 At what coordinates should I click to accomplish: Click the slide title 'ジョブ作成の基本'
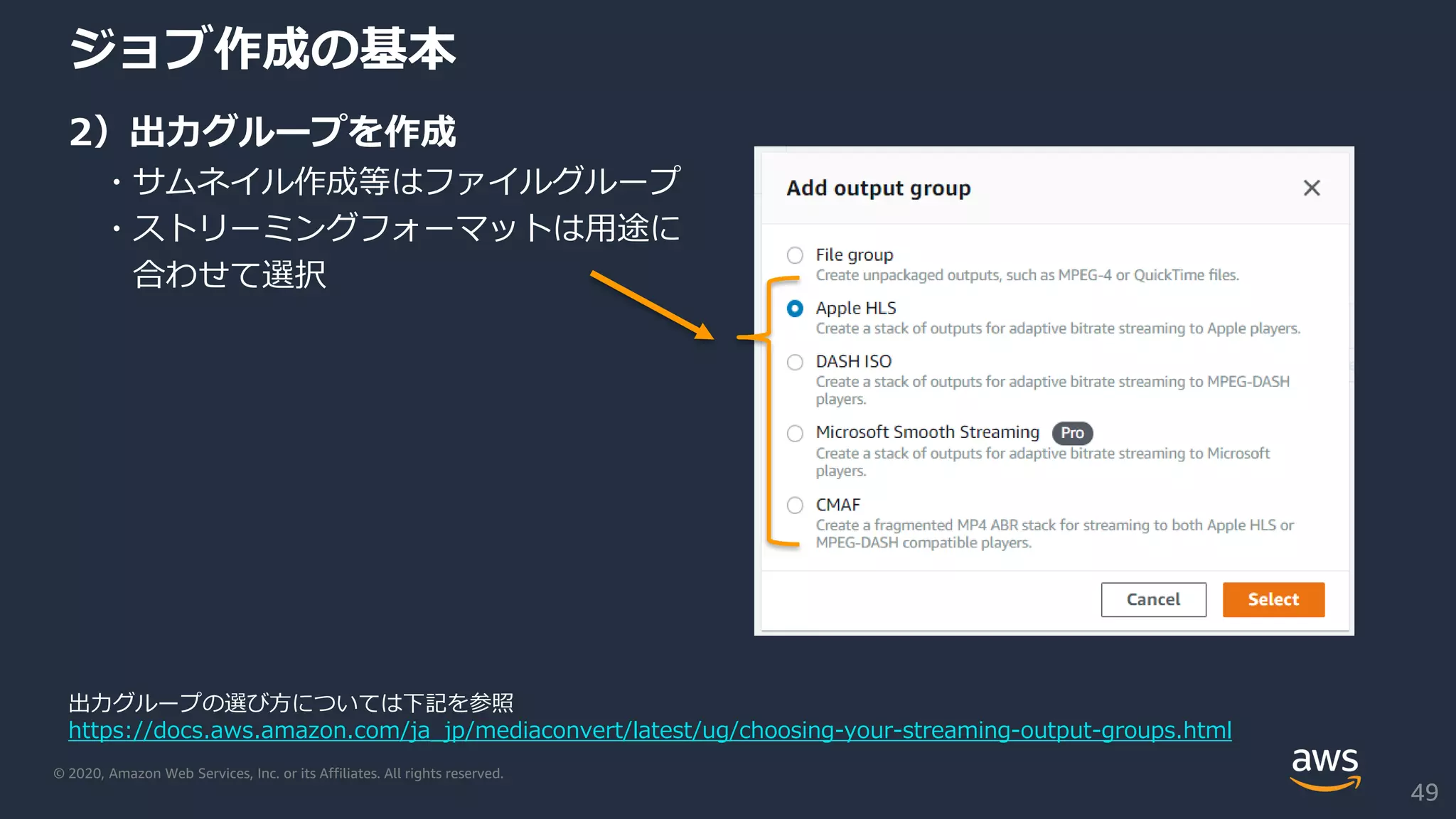pyautogui.click(x=262, y=48)
